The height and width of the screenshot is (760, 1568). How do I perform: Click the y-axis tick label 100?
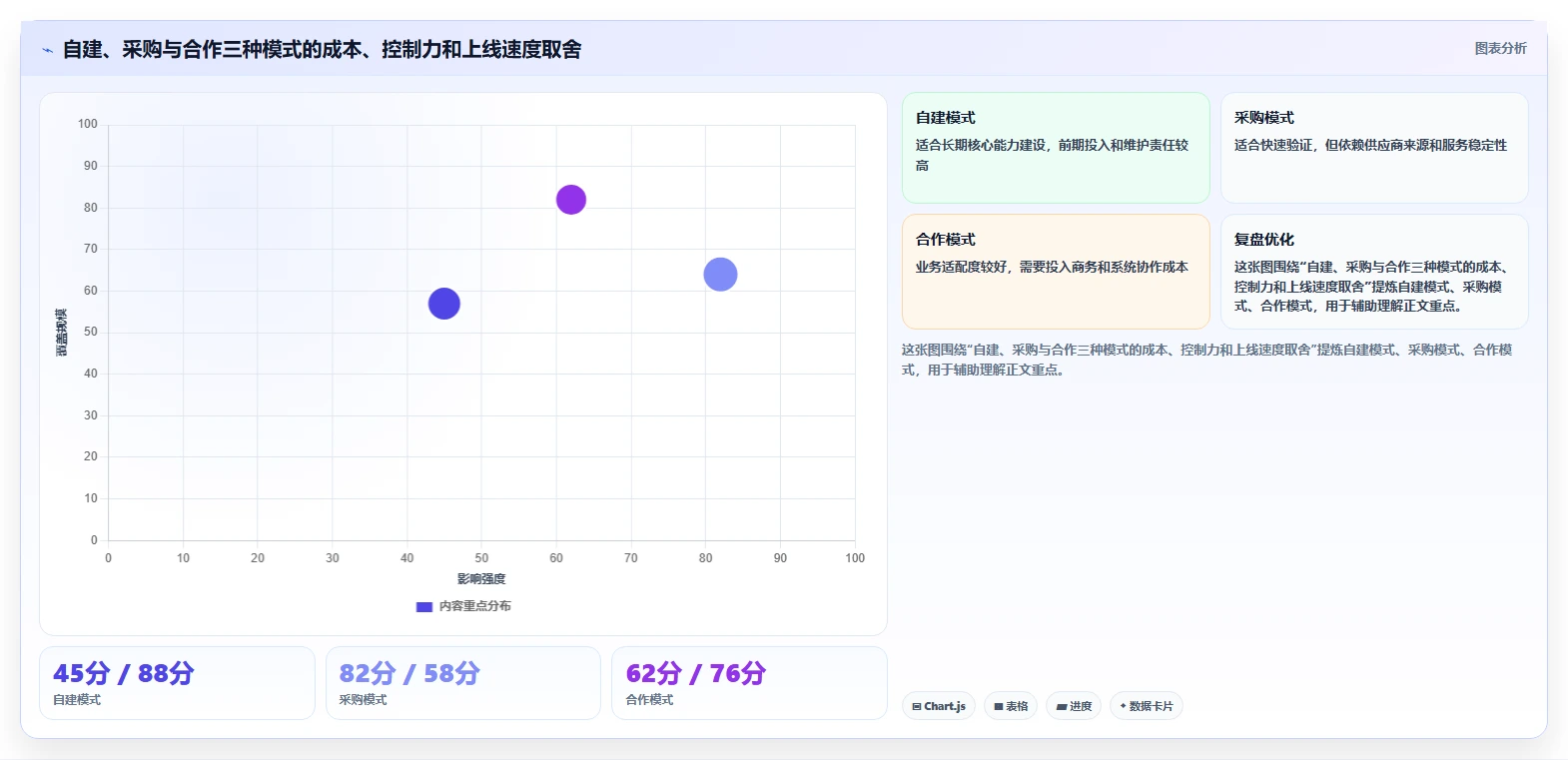[88, 124]
